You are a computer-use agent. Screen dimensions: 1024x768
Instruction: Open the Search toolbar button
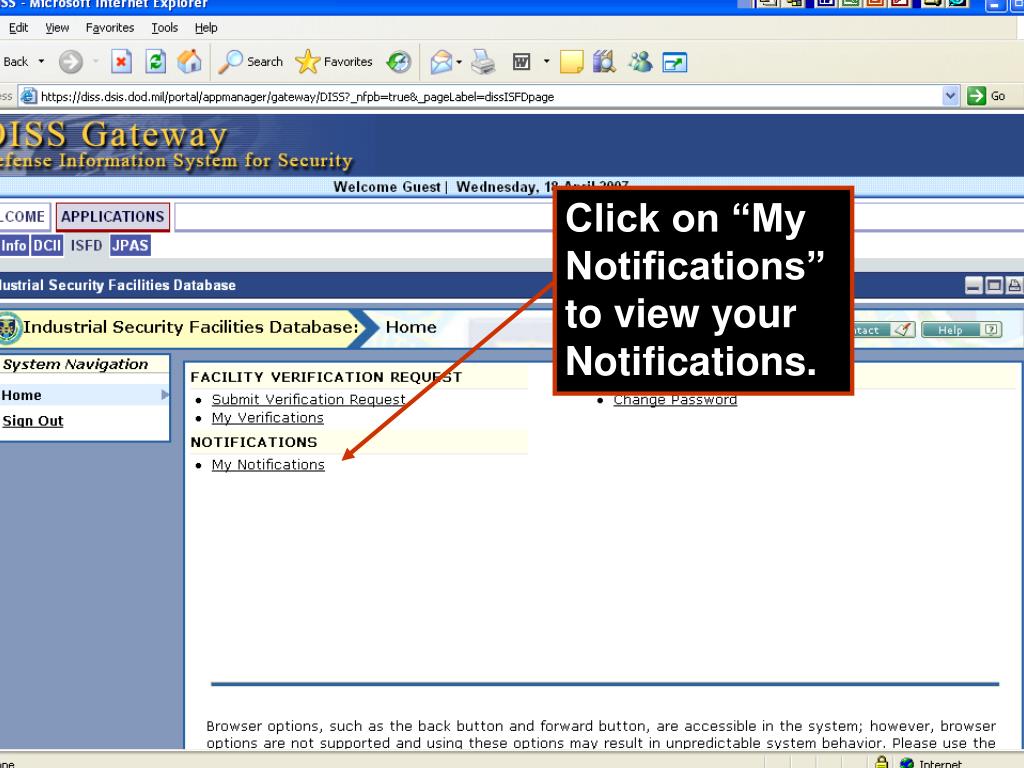click(x=250, y=62)
